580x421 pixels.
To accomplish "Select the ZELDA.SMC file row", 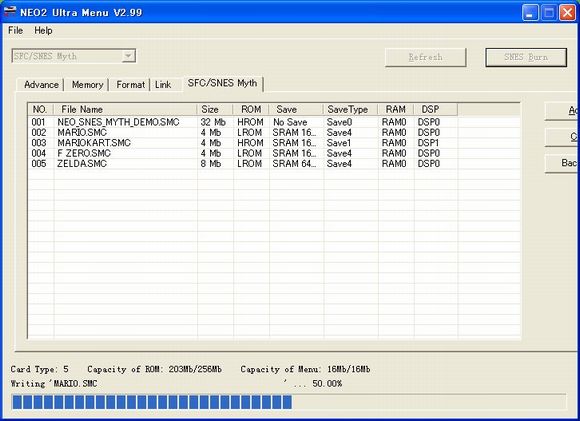I will pos(274,164).
